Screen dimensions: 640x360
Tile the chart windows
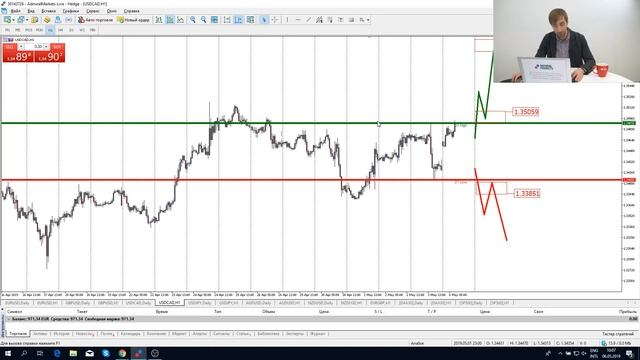coord(214,20)
